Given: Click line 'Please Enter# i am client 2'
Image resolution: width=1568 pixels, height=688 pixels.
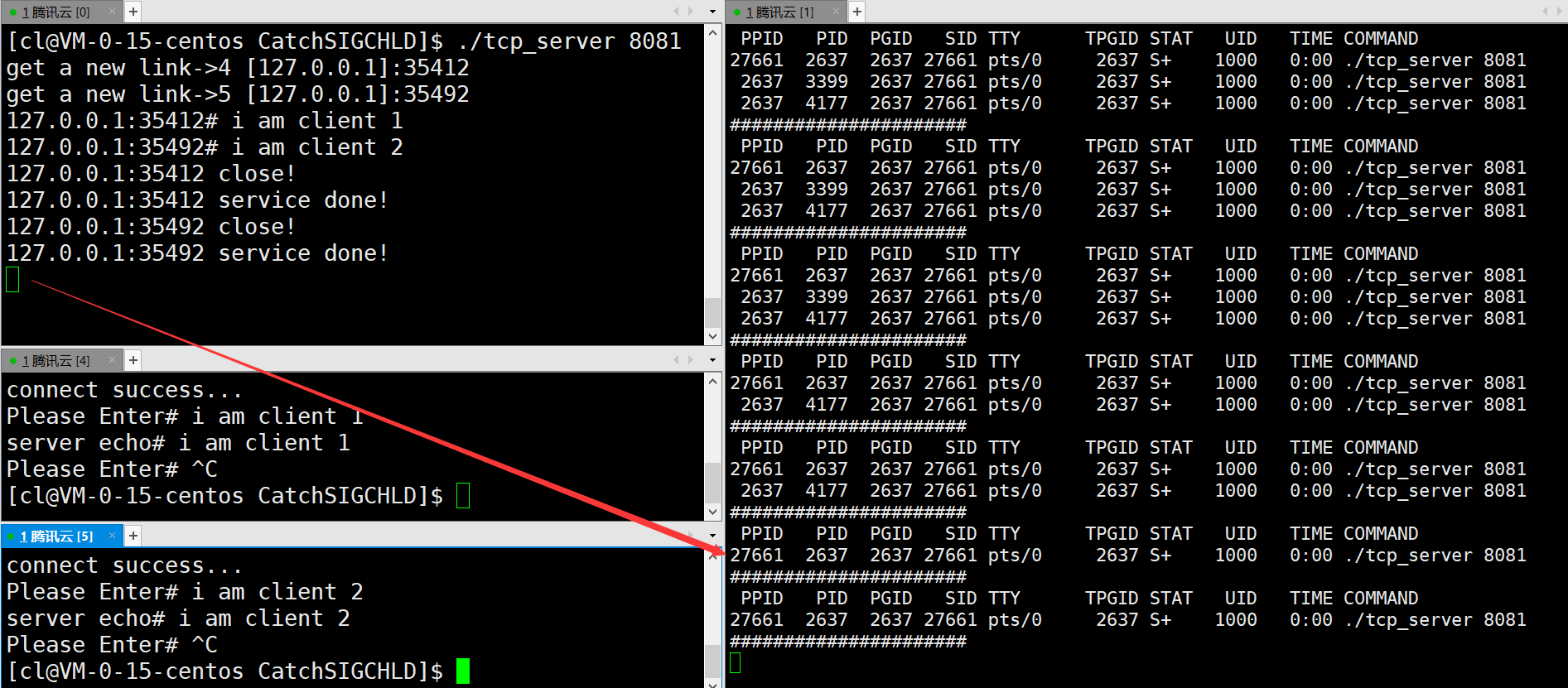Looking at the screenshot, I should pyautogui.click(x=185, y=592).
